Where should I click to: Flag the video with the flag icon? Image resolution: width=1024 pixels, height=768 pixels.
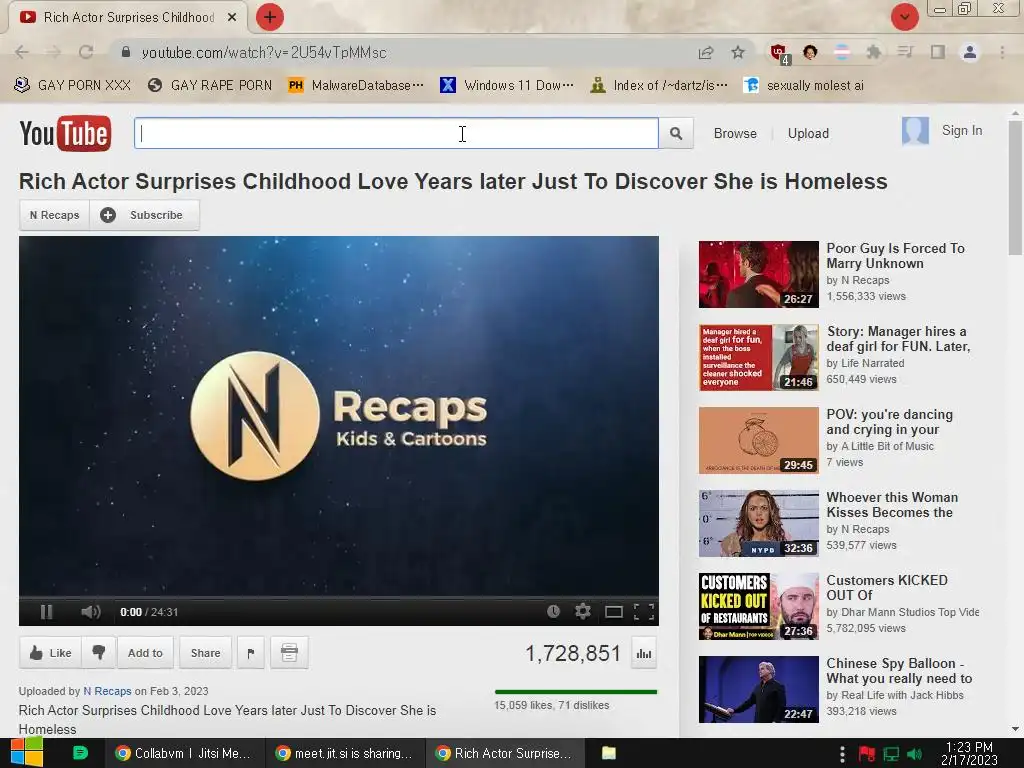251,652
